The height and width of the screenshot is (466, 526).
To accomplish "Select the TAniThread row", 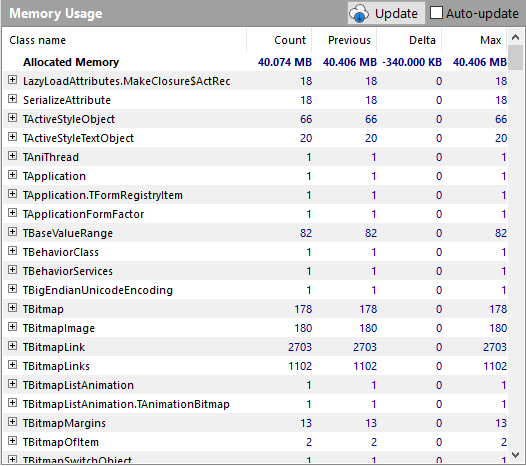I will (255, 157).
